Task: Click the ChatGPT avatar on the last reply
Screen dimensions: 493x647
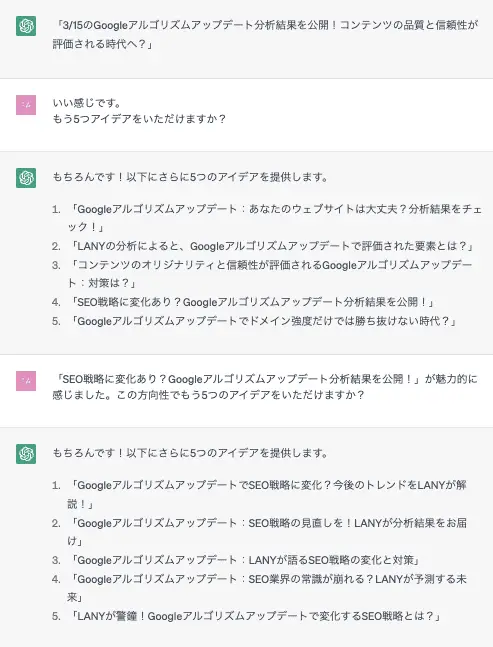Action: [x=26, y=454]
